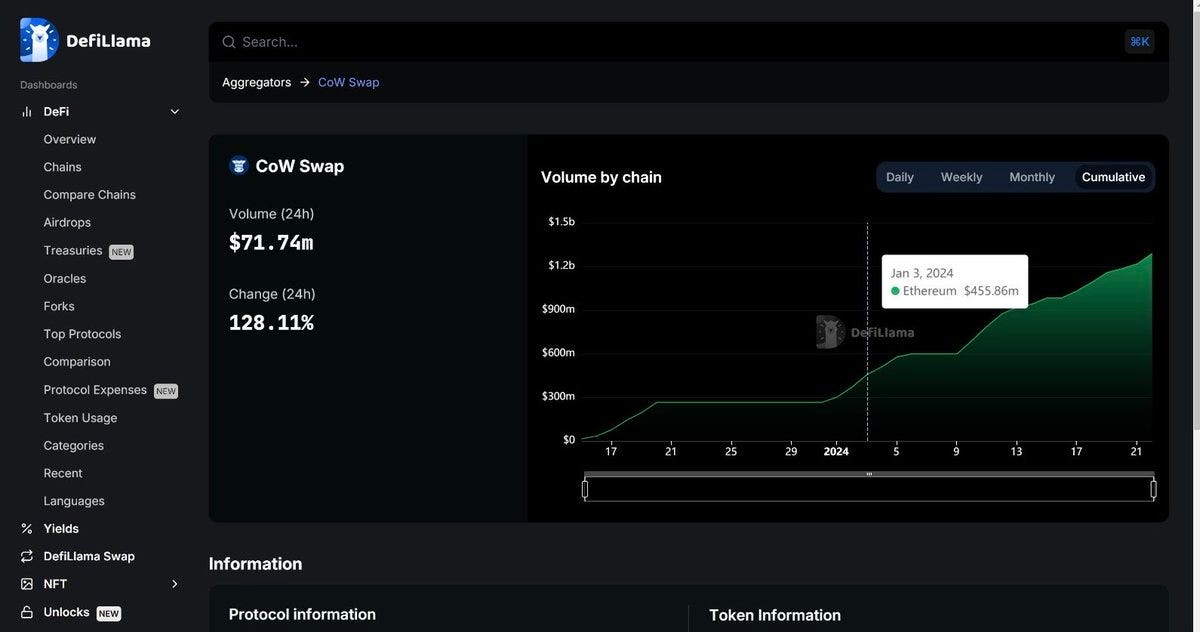Click the left handle of chart range slider

(x=585, y=489)
